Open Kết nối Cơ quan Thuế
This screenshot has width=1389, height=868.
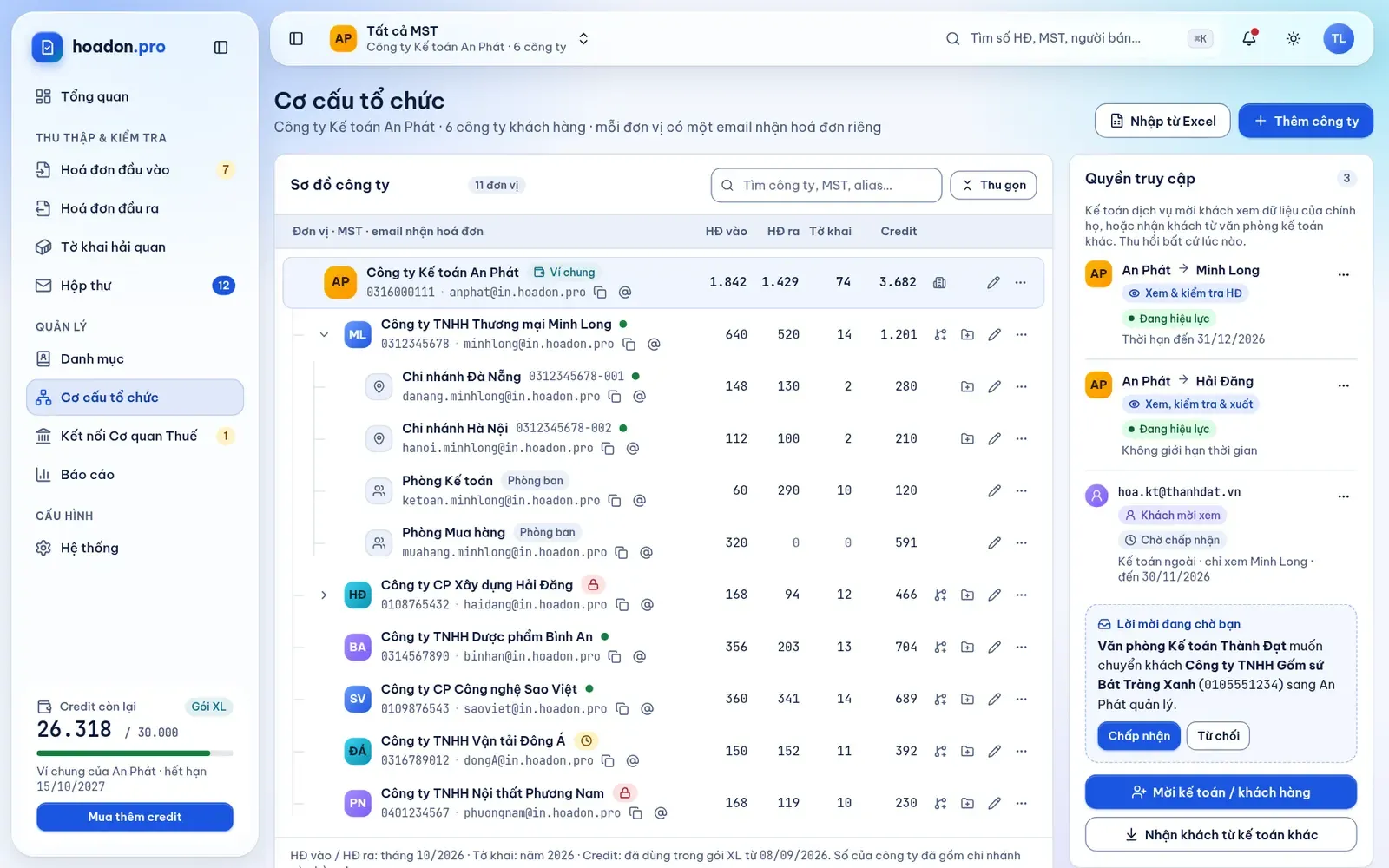tap(135, 436)
